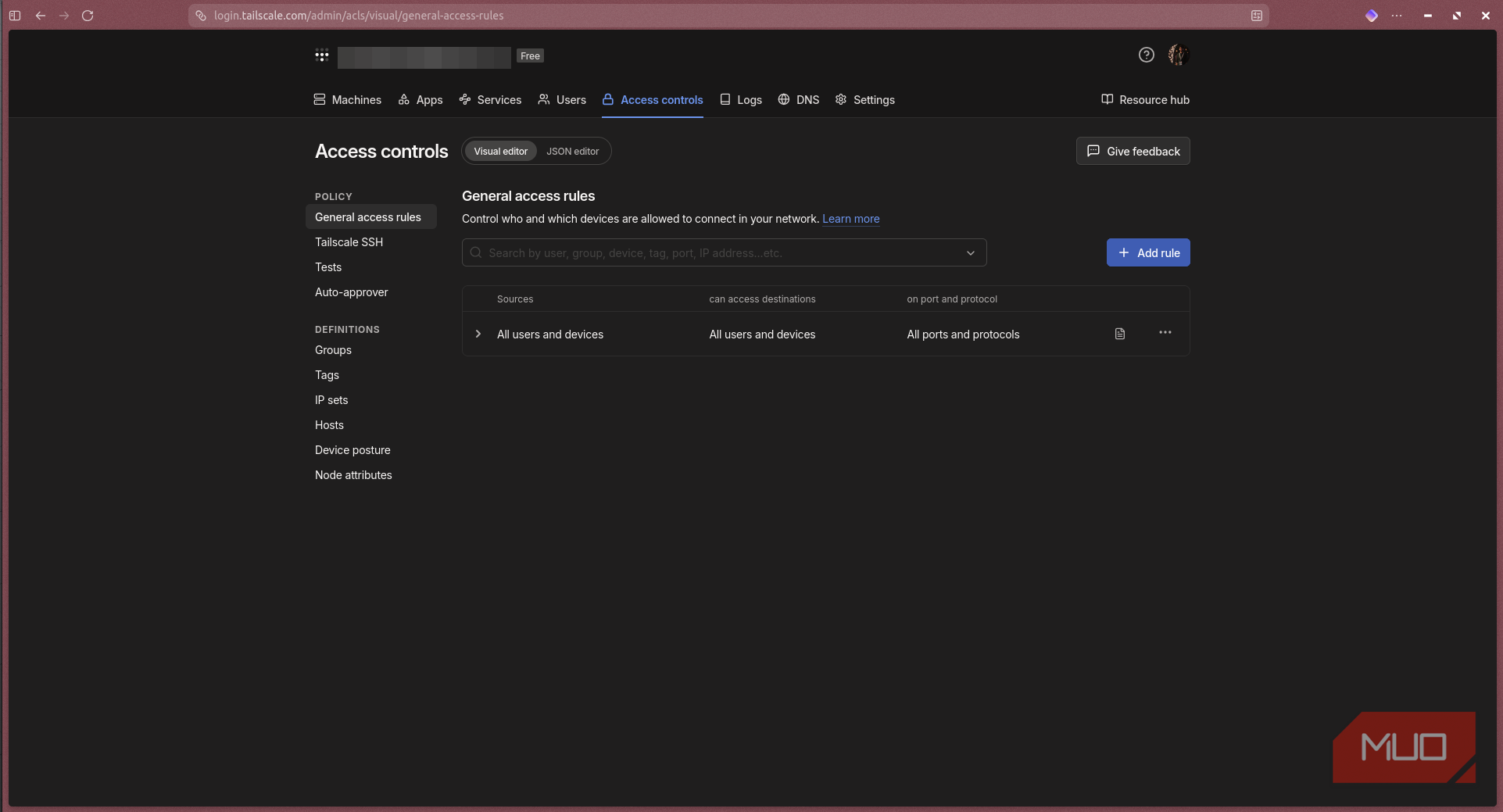
Task: Focus the rule search input field
Action: pyautogui.click(x=724, y=252)
